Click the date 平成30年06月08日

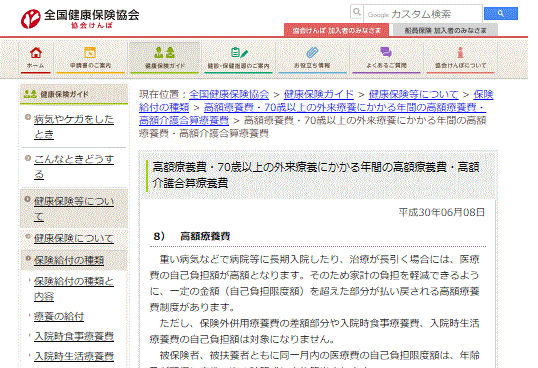click(x=442, y=212)
